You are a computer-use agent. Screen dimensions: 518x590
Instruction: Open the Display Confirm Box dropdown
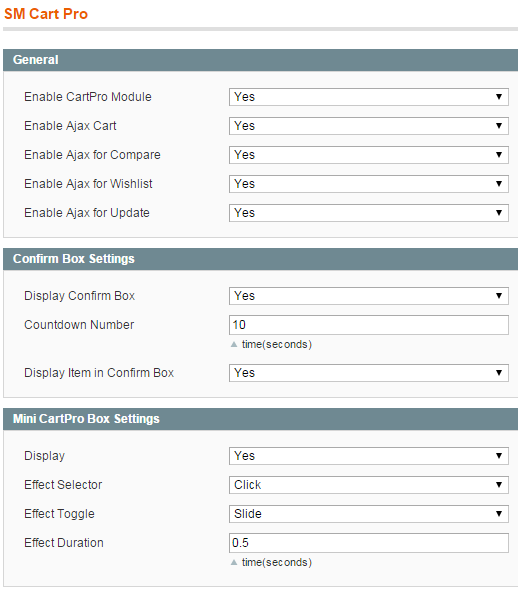coord(369,296)
